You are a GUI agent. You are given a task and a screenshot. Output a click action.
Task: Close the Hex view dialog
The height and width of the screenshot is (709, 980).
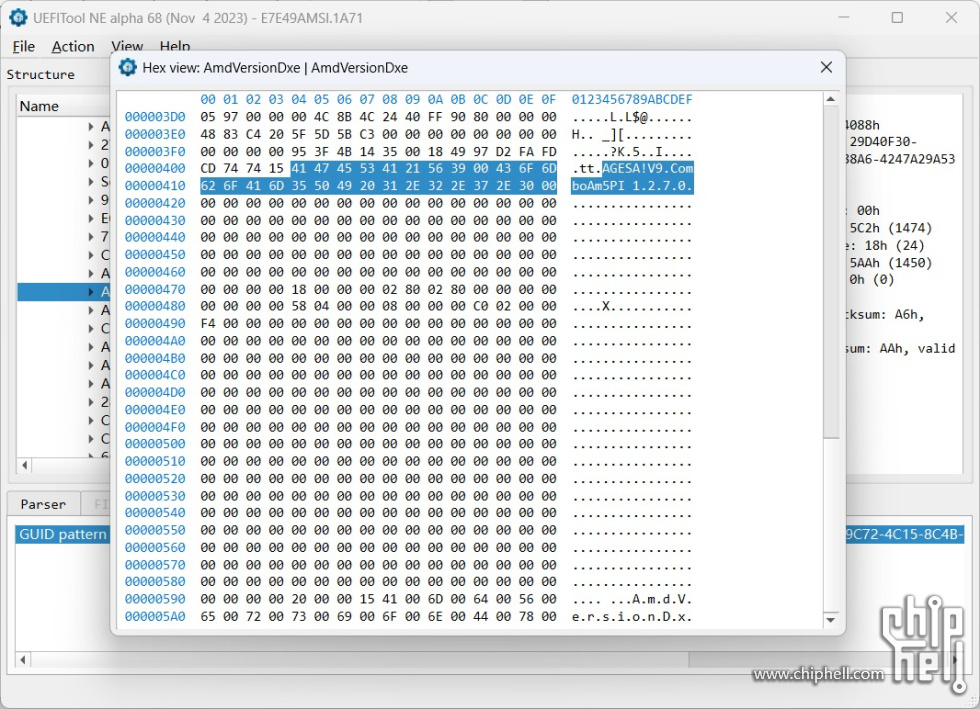(x=826, y=68)
